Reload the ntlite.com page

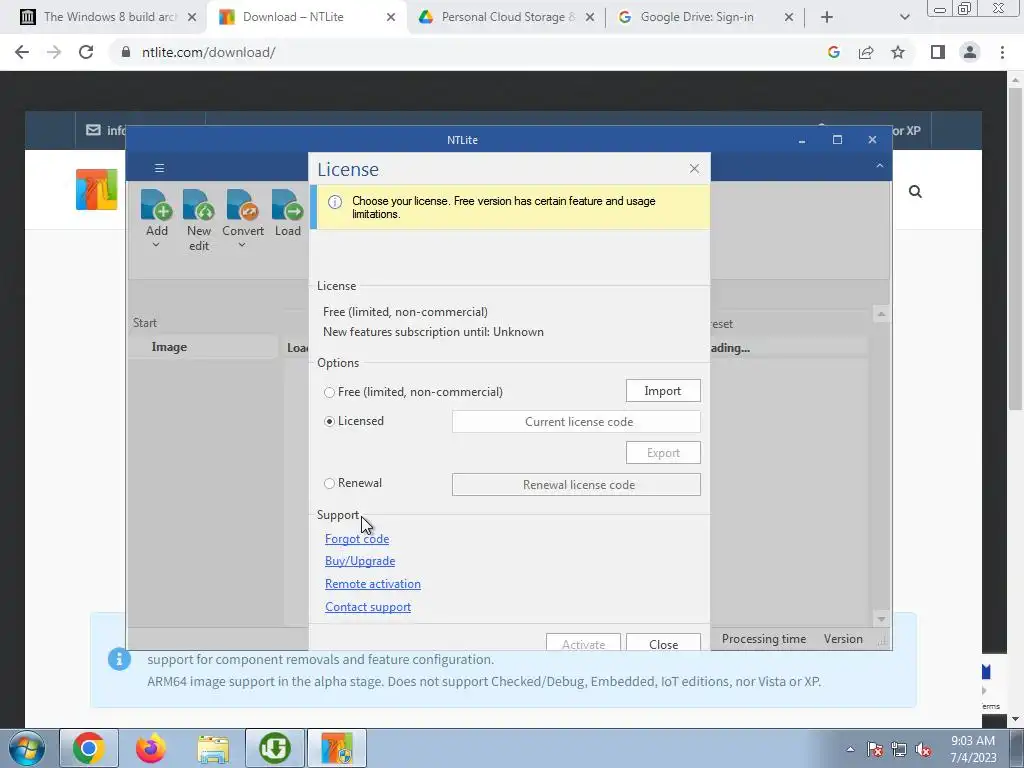click(86, 52)
